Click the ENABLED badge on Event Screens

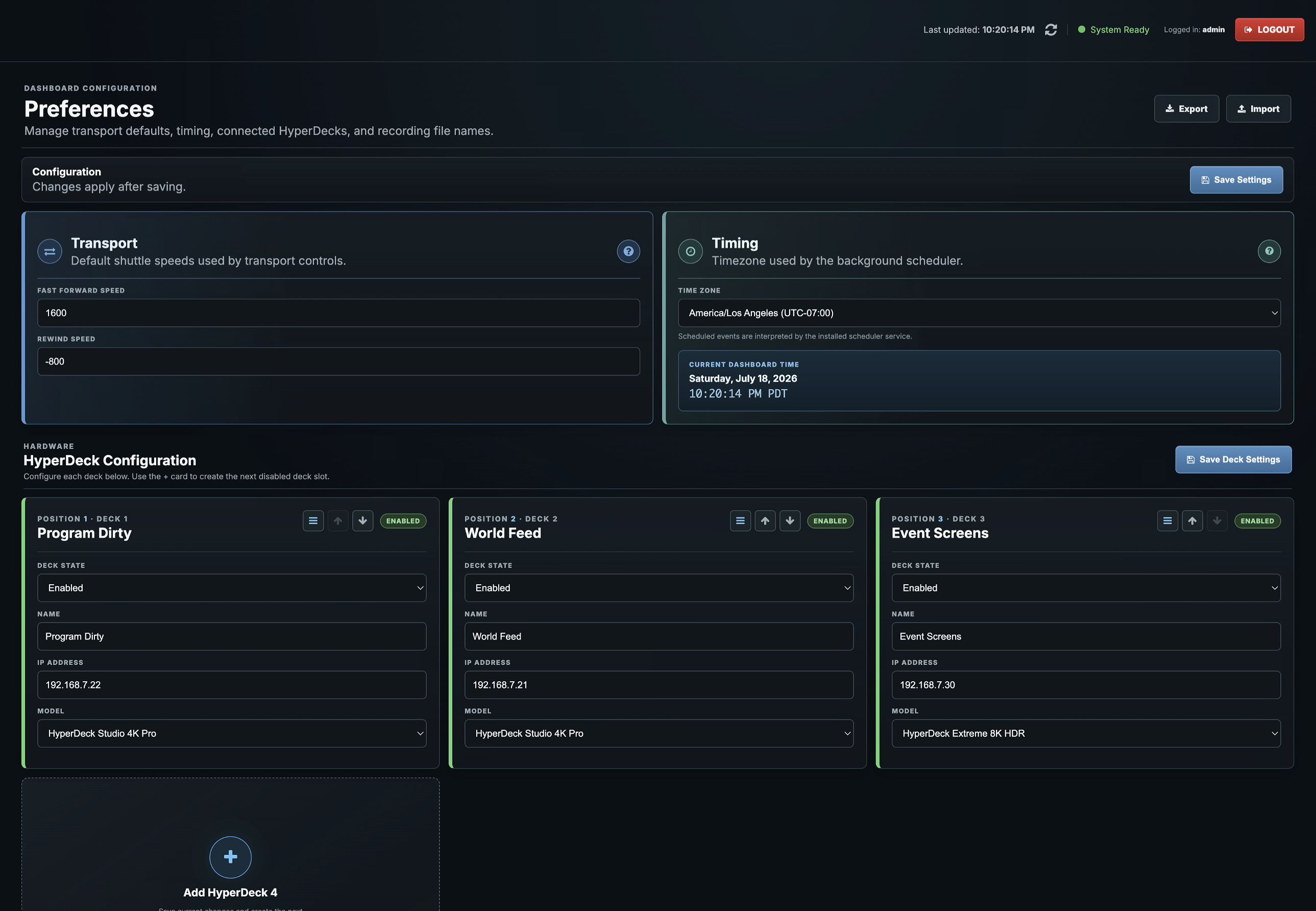(1257, 520)
